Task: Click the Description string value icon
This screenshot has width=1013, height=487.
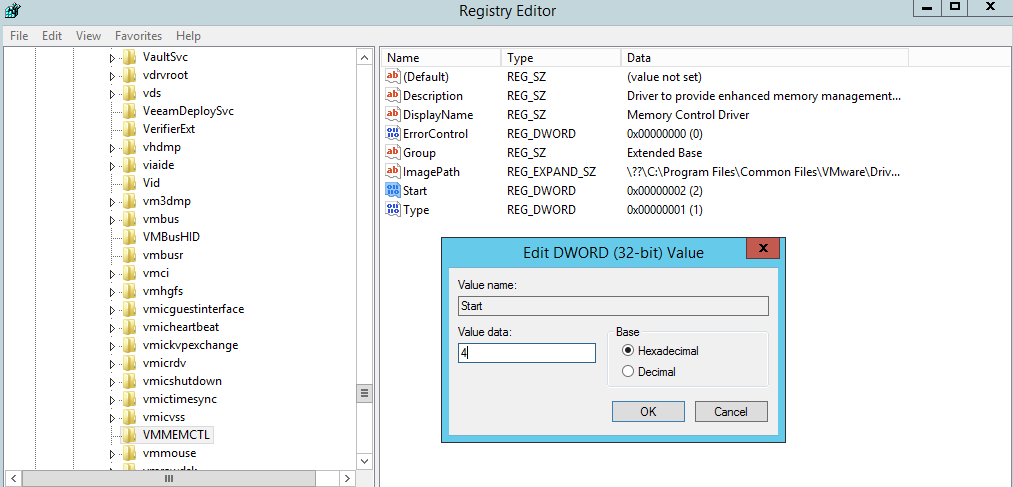Action: click(x=393, y=96)
